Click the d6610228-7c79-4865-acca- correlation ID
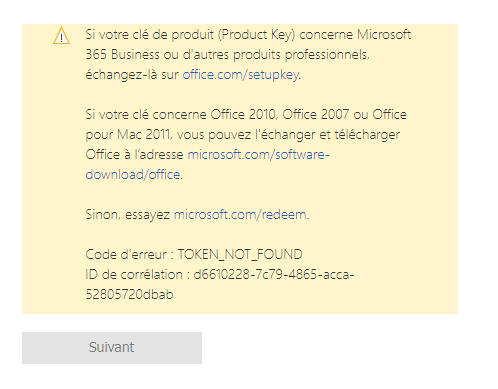The height and width of the screenshot is (389, 498). [274, 274]
